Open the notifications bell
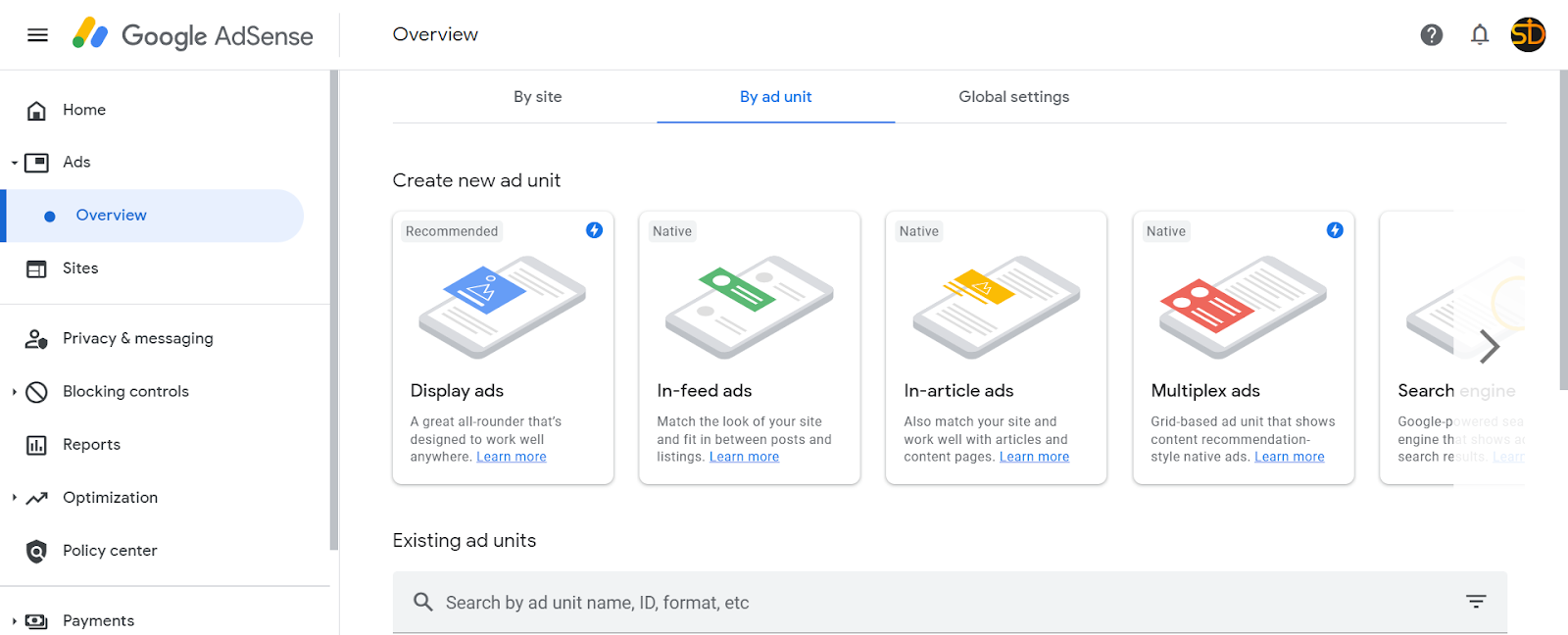The image size is (1568, 635). click(x=1480, y=35)
